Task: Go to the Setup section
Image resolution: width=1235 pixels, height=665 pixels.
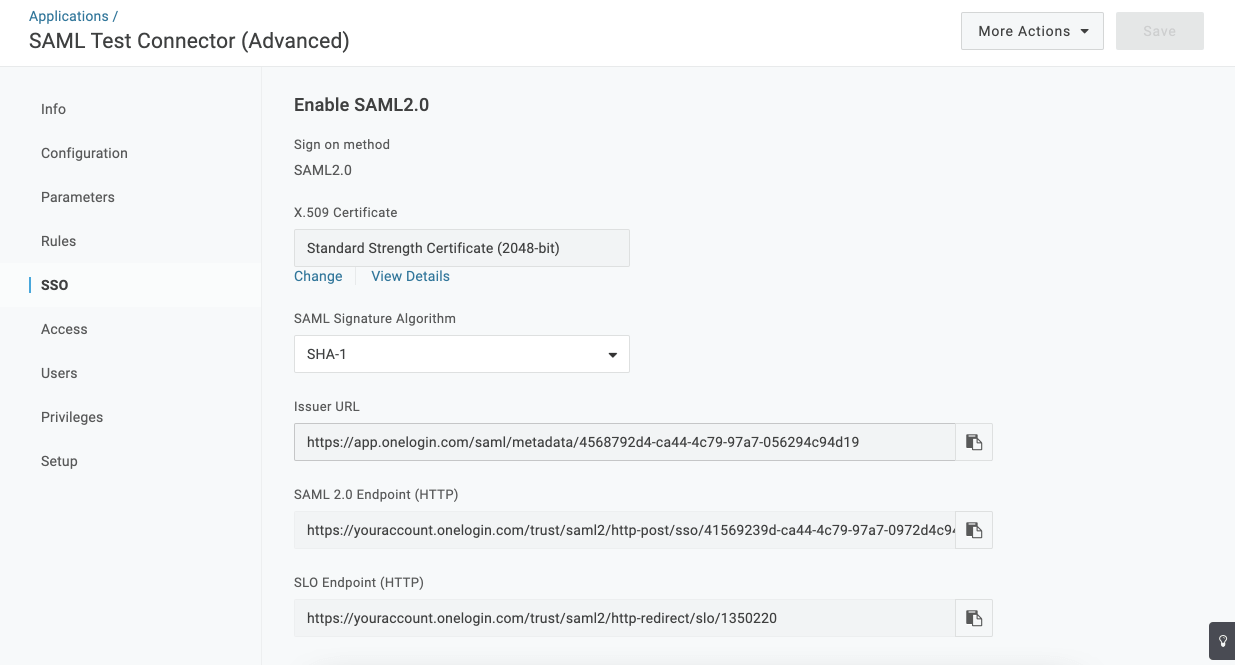Action: (59, 461)
